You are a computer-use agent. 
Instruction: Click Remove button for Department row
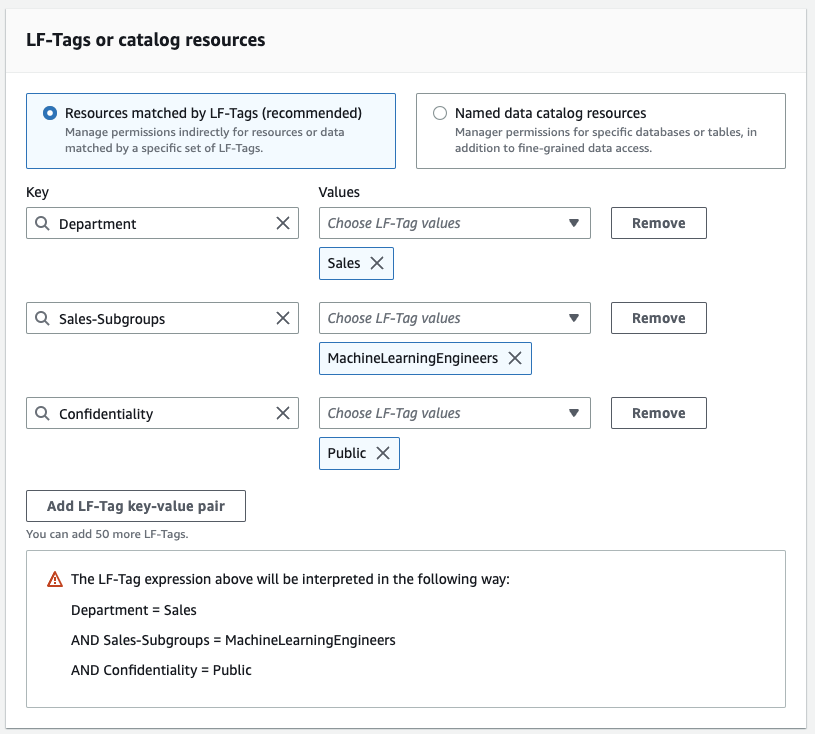tap(658, 223)
